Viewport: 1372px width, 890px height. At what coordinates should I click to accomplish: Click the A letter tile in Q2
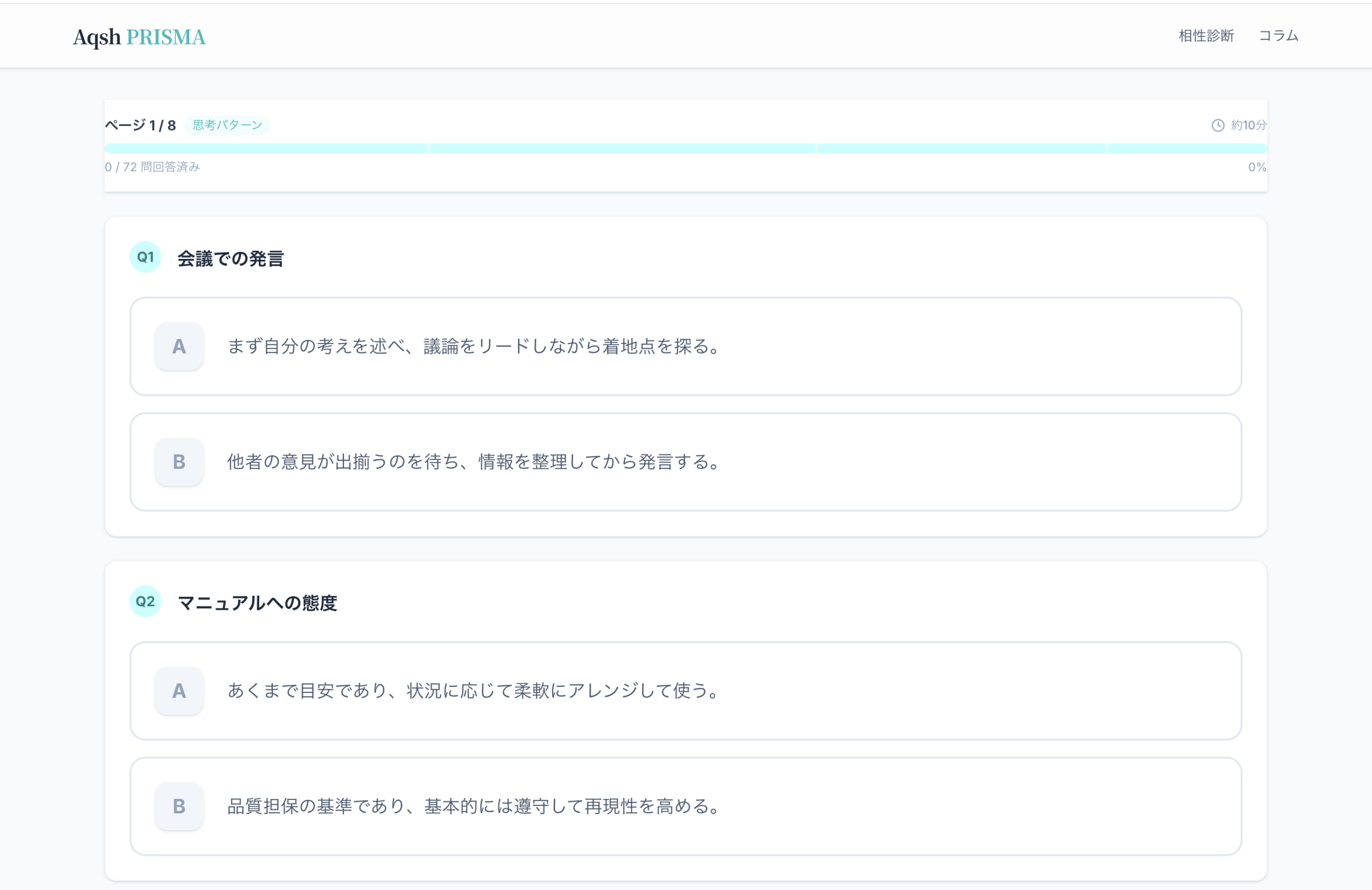coord(178,691)
